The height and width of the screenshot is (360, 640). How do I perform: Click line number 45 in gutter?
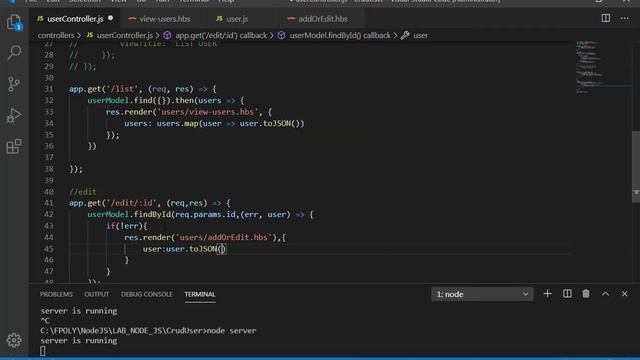49,249
